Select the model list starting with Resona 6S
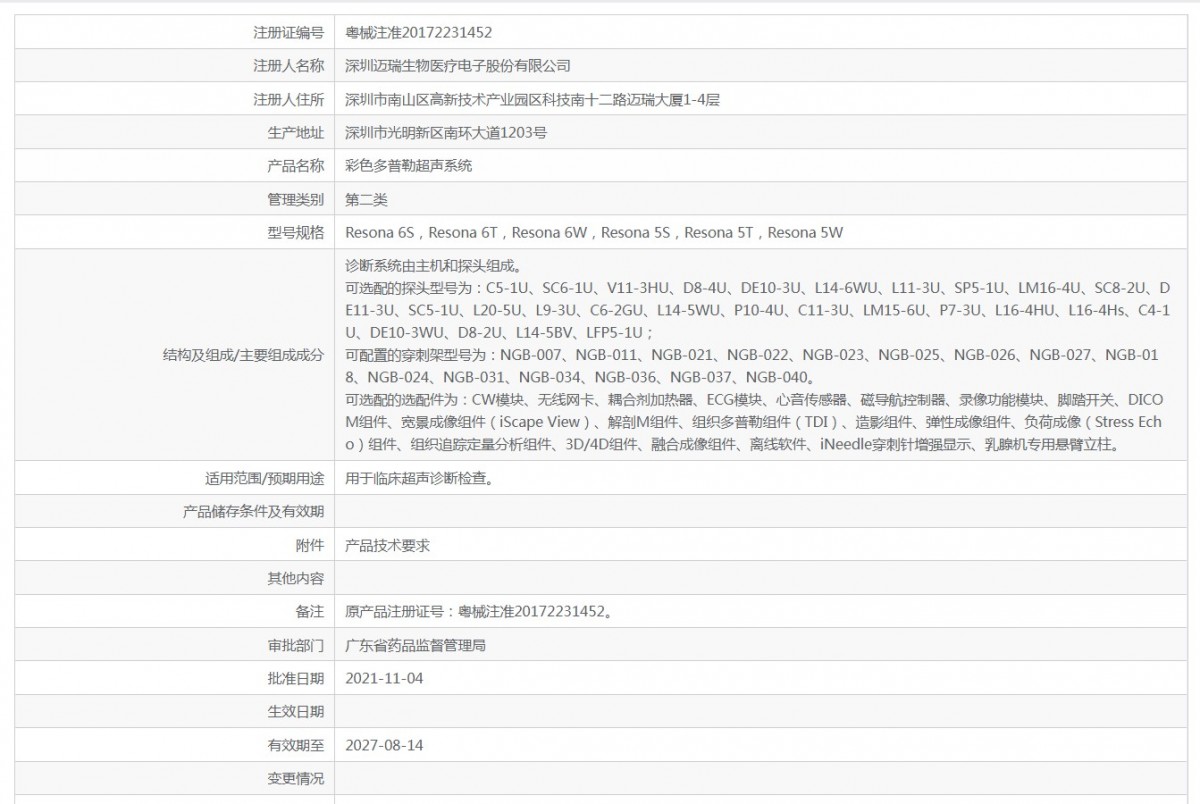Image resolution: width=1200 pixels, height=804 pixels. point(594,232)
